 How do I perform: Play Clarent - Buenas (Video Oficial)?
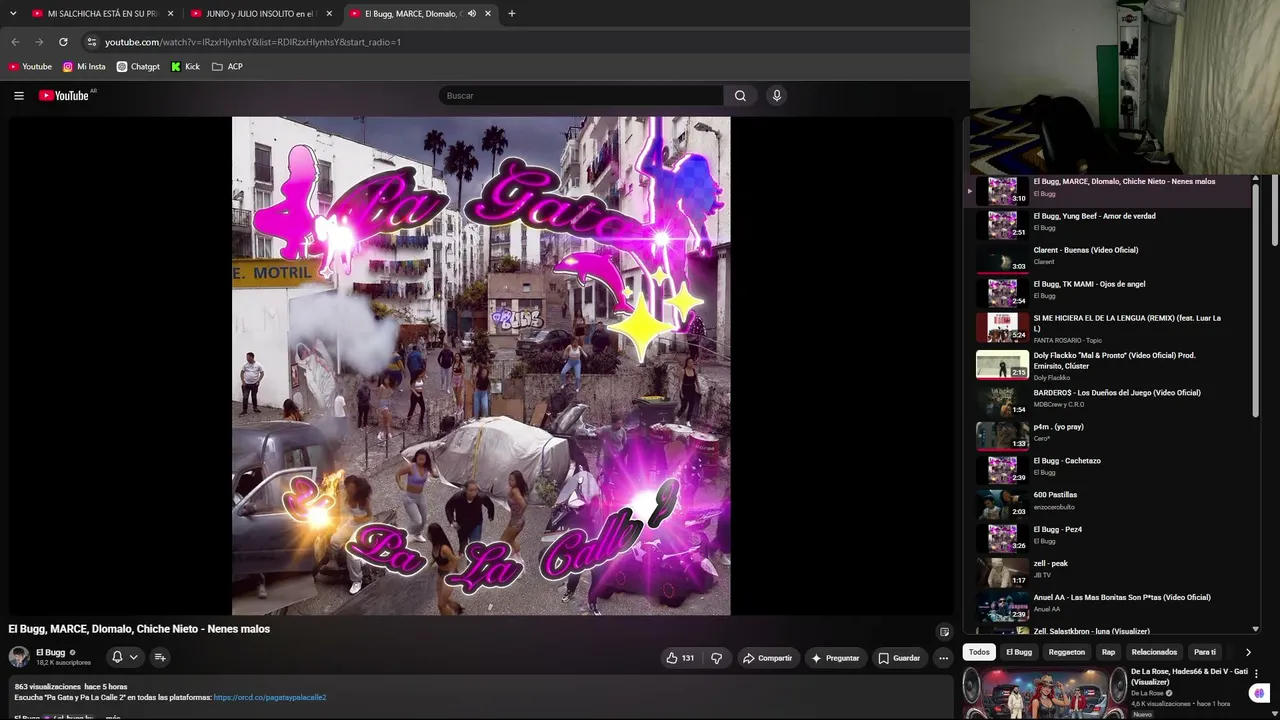pos(1107,258)
